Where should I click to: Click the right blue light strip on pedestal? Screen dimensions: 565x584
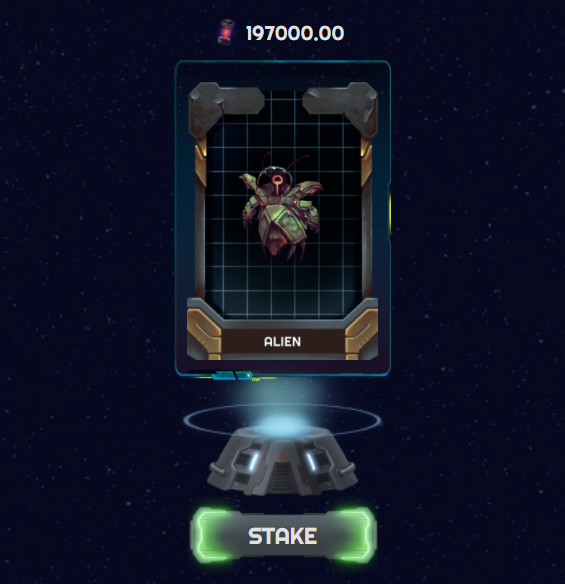311,463
